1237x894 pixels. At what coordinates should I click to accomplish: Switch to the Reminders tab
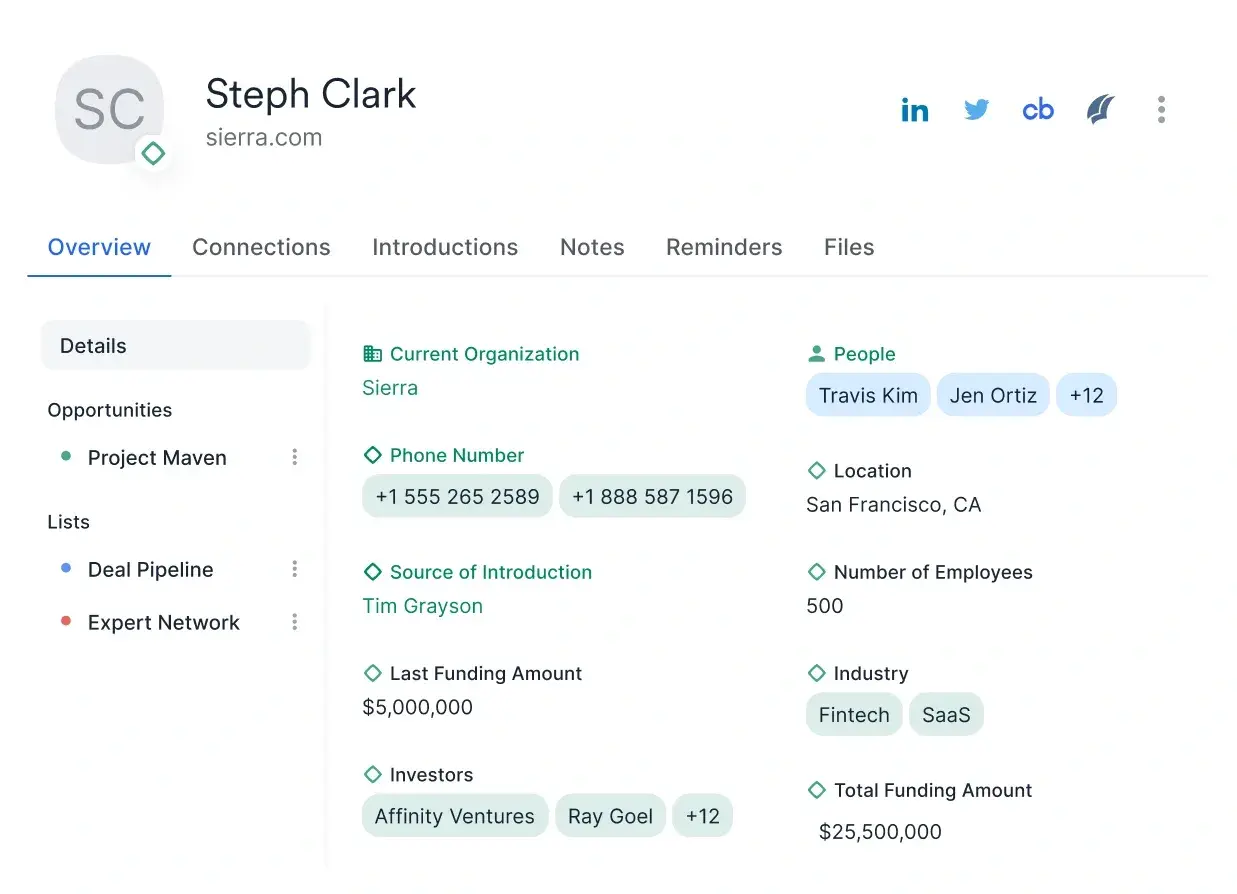tap(723, 247)
